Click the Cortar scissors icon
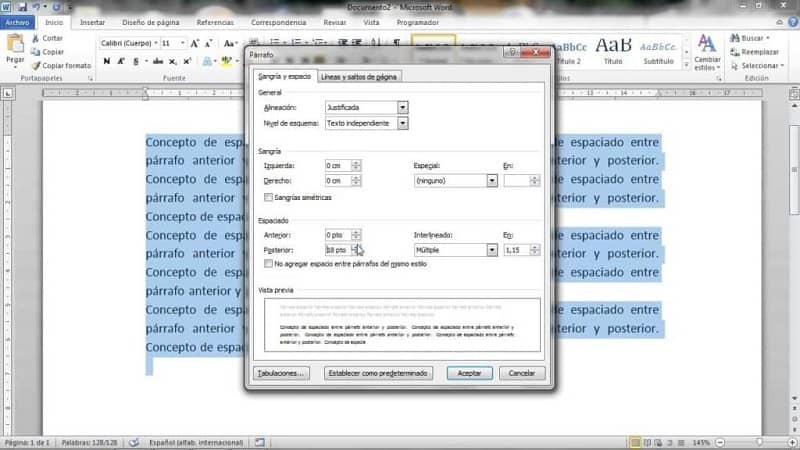The image size is (800, 450). click(35, 38)
